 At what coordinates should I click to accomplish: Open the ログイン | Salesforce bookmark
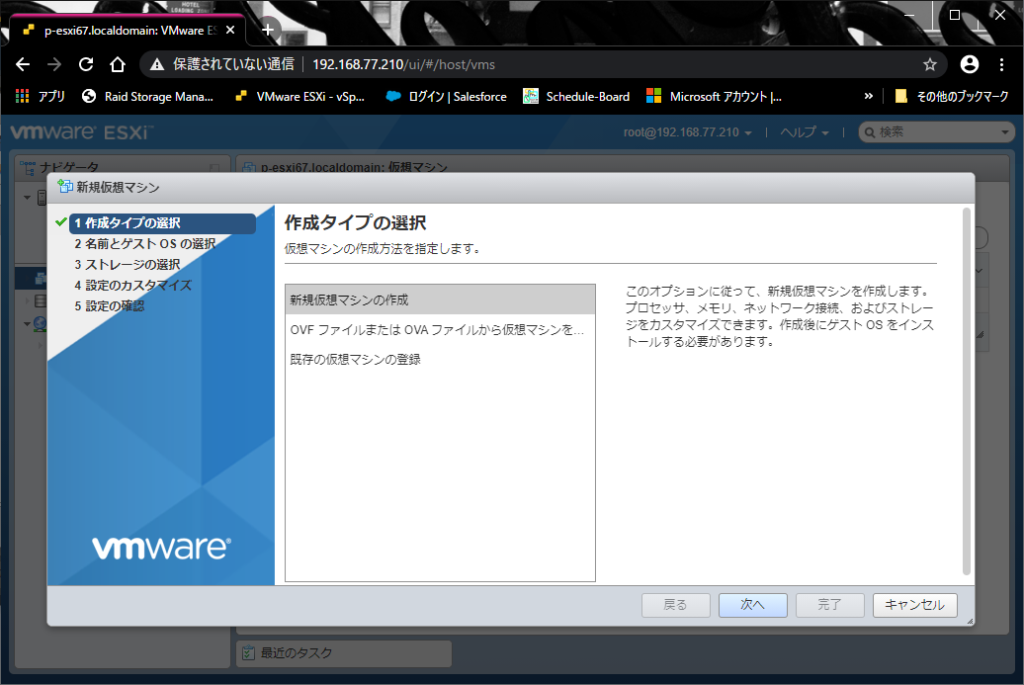point(447,97)
